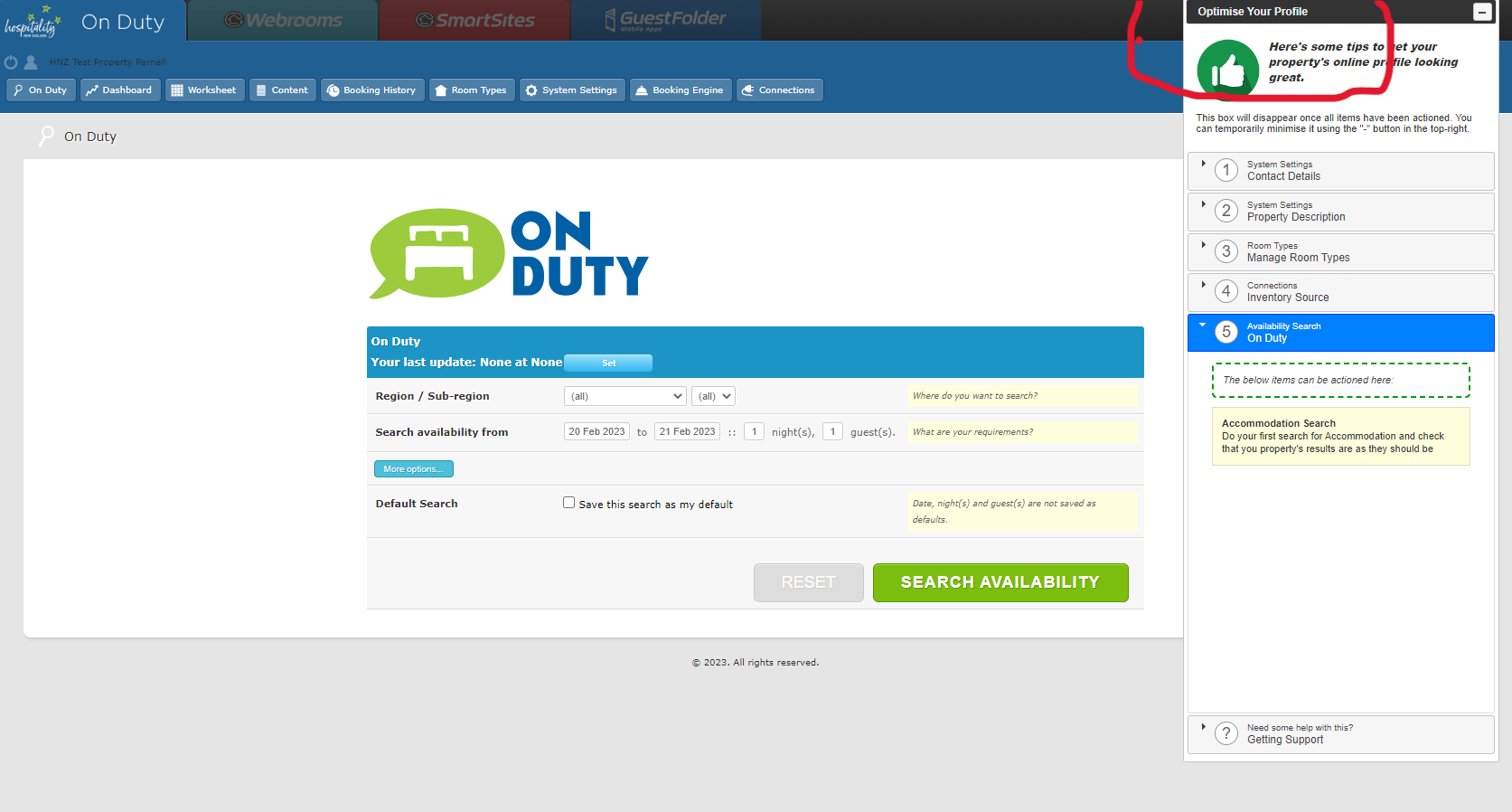Image resolution: width=1512 pixels, height=812 pixels.
Task: Tick Save this search as my default
Action: 569,503
